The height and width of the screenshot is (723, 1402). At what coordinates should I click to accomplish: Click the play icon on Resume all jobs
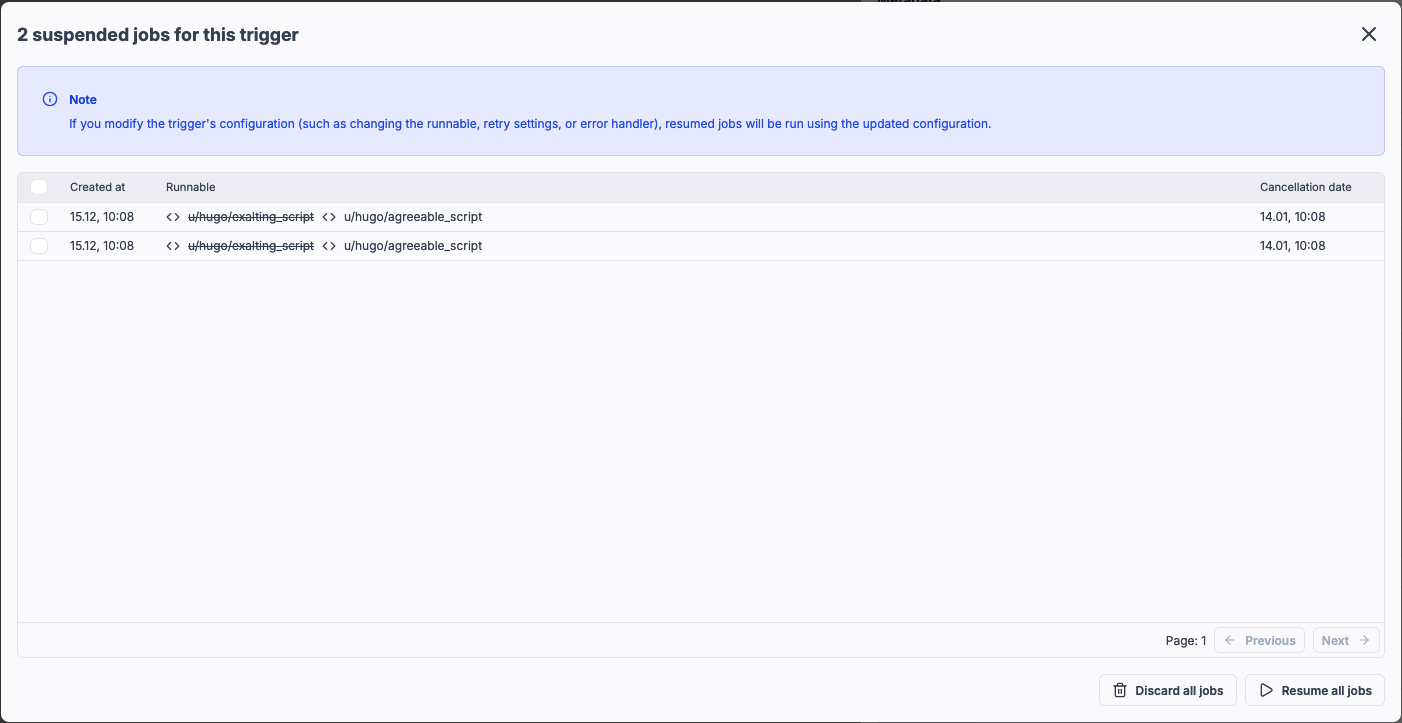point(1266,690)
